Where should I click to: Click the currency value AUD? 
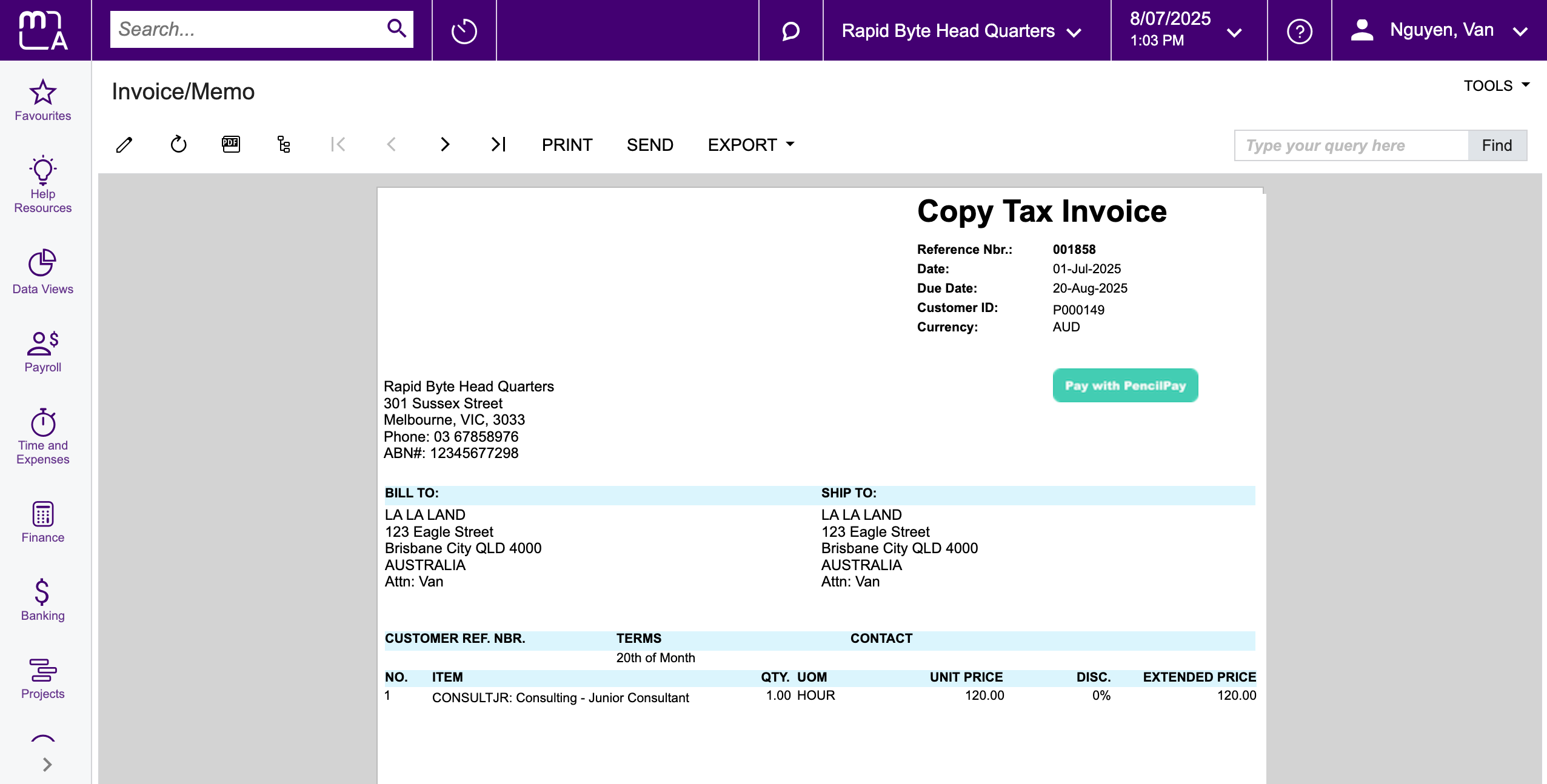tap(1066, 327)
